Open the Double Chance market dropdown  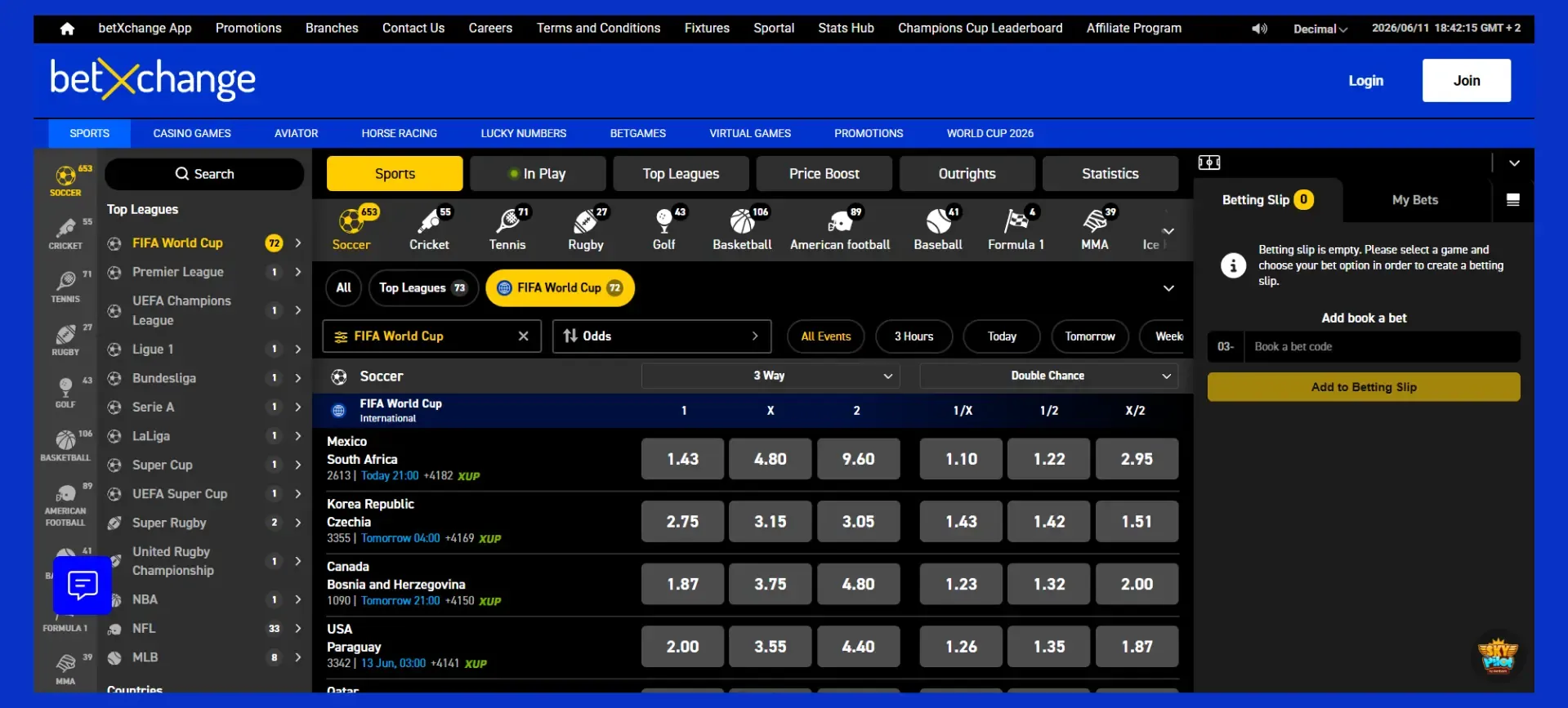click(x=1048, y=376)
